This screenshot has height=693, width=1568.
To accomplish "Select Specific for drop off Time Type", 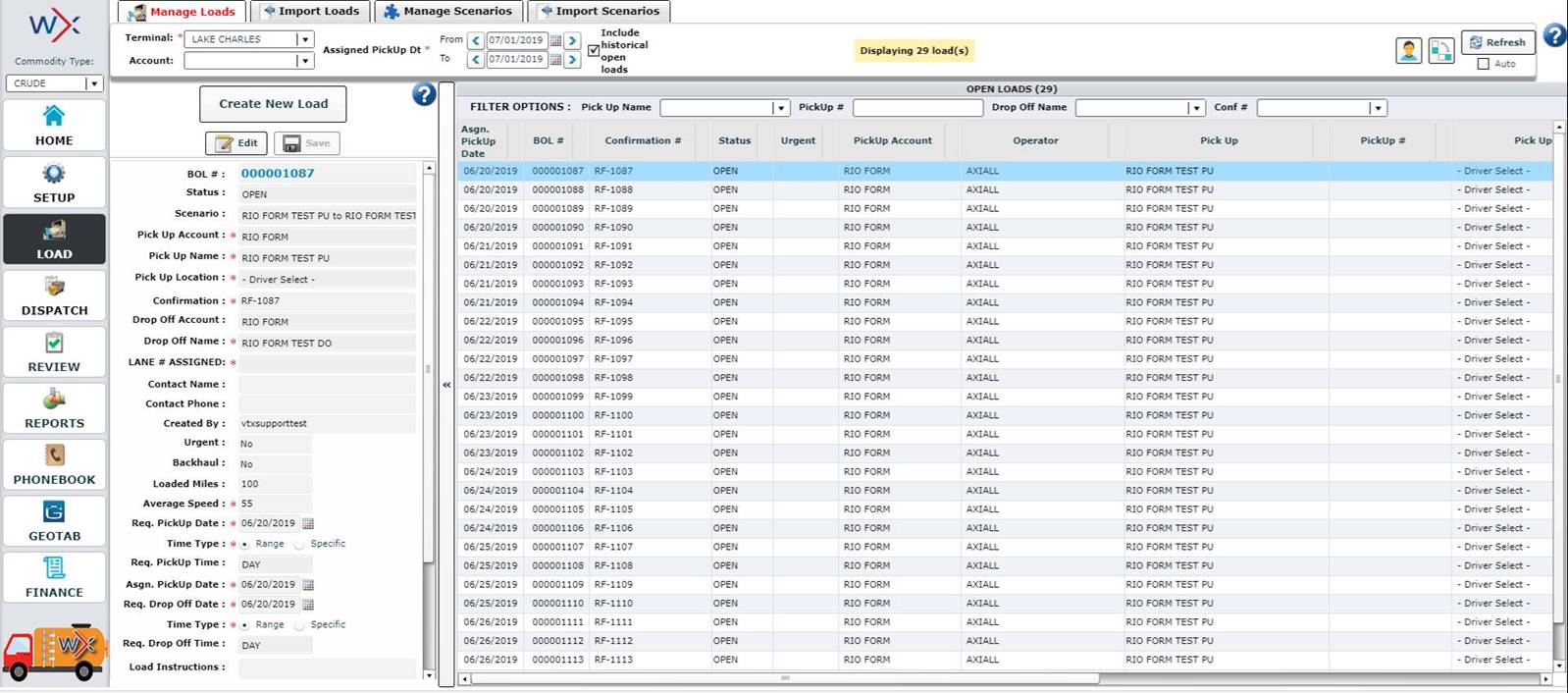I will (x=299, y=625).
